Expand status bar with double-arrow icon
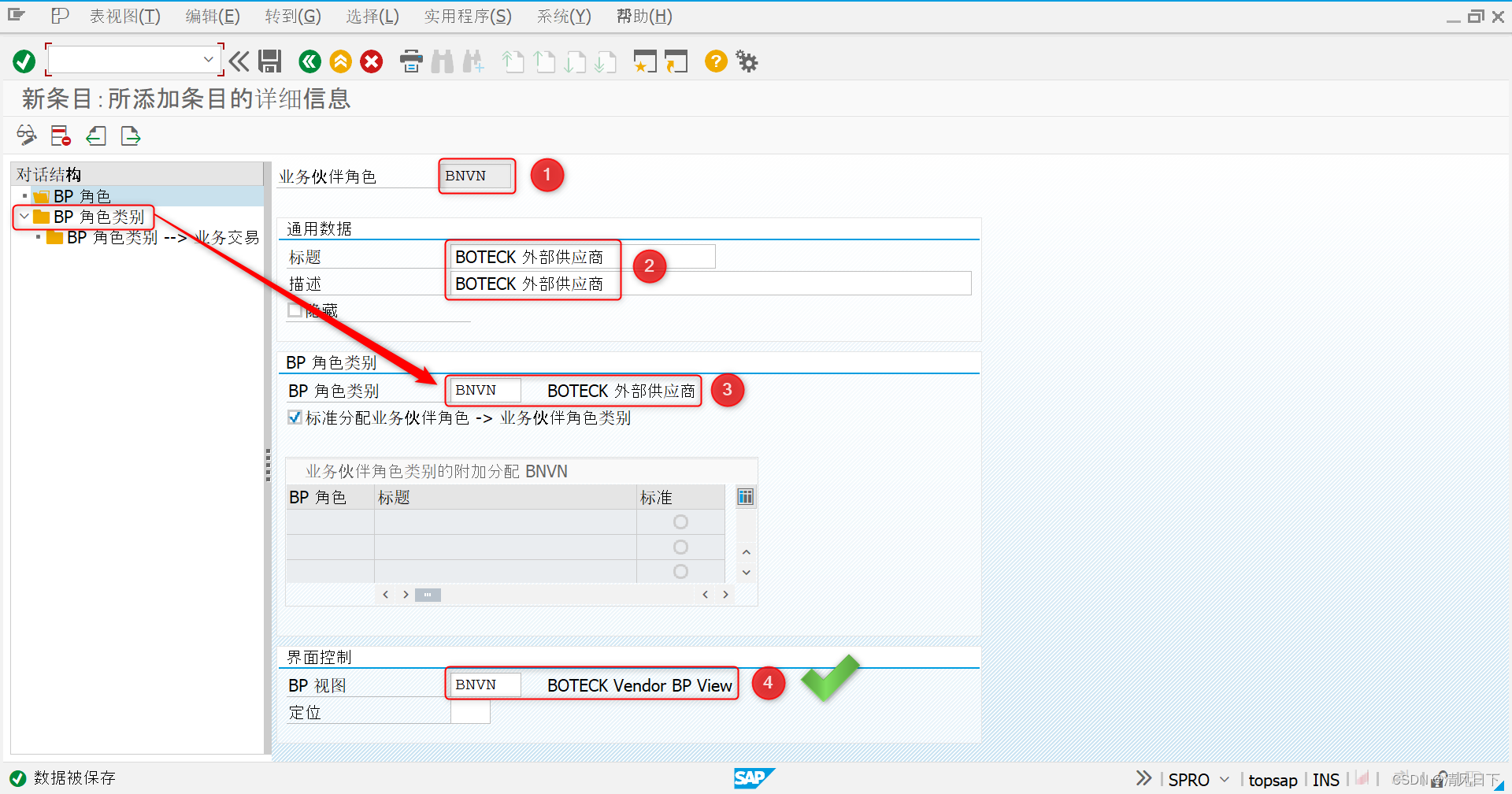Viewport: 1512px width, 794px height. point(1143,778)
